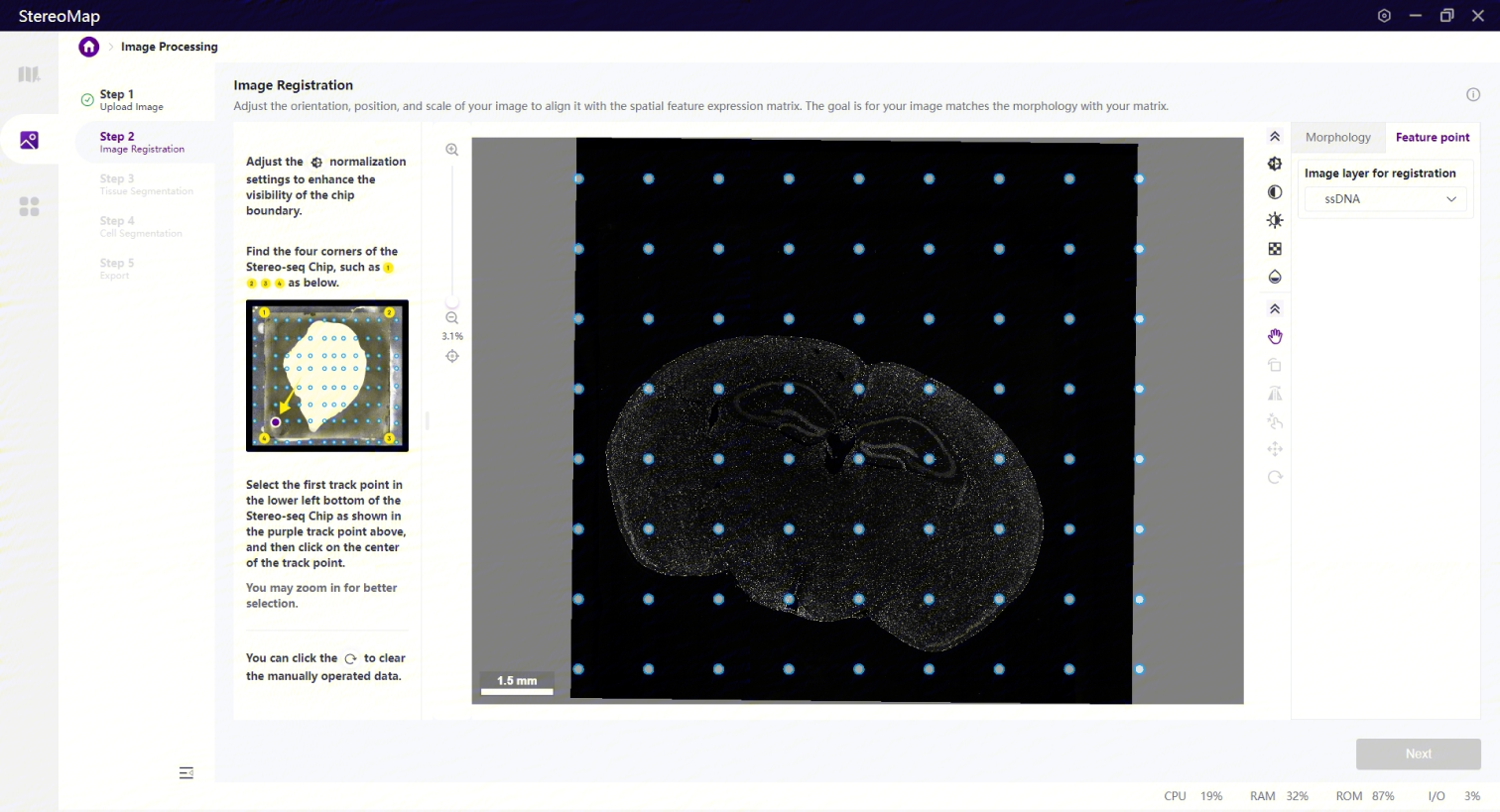Click the Stereo-seq chip example thumbnail
This screenshot has width=1500, height=812.
click(x=327, y=376)
